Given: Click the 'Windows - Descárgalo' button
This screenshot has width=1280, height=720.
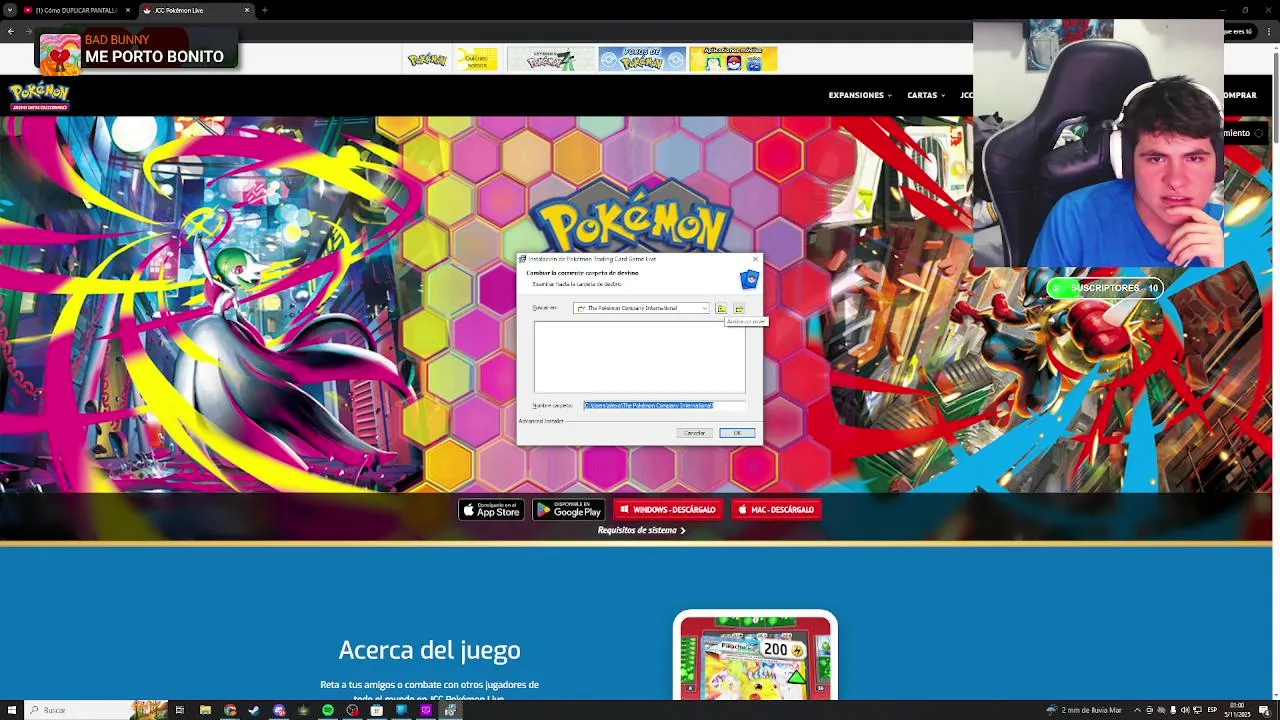Looking at the screenshot, I should (667, 510).
